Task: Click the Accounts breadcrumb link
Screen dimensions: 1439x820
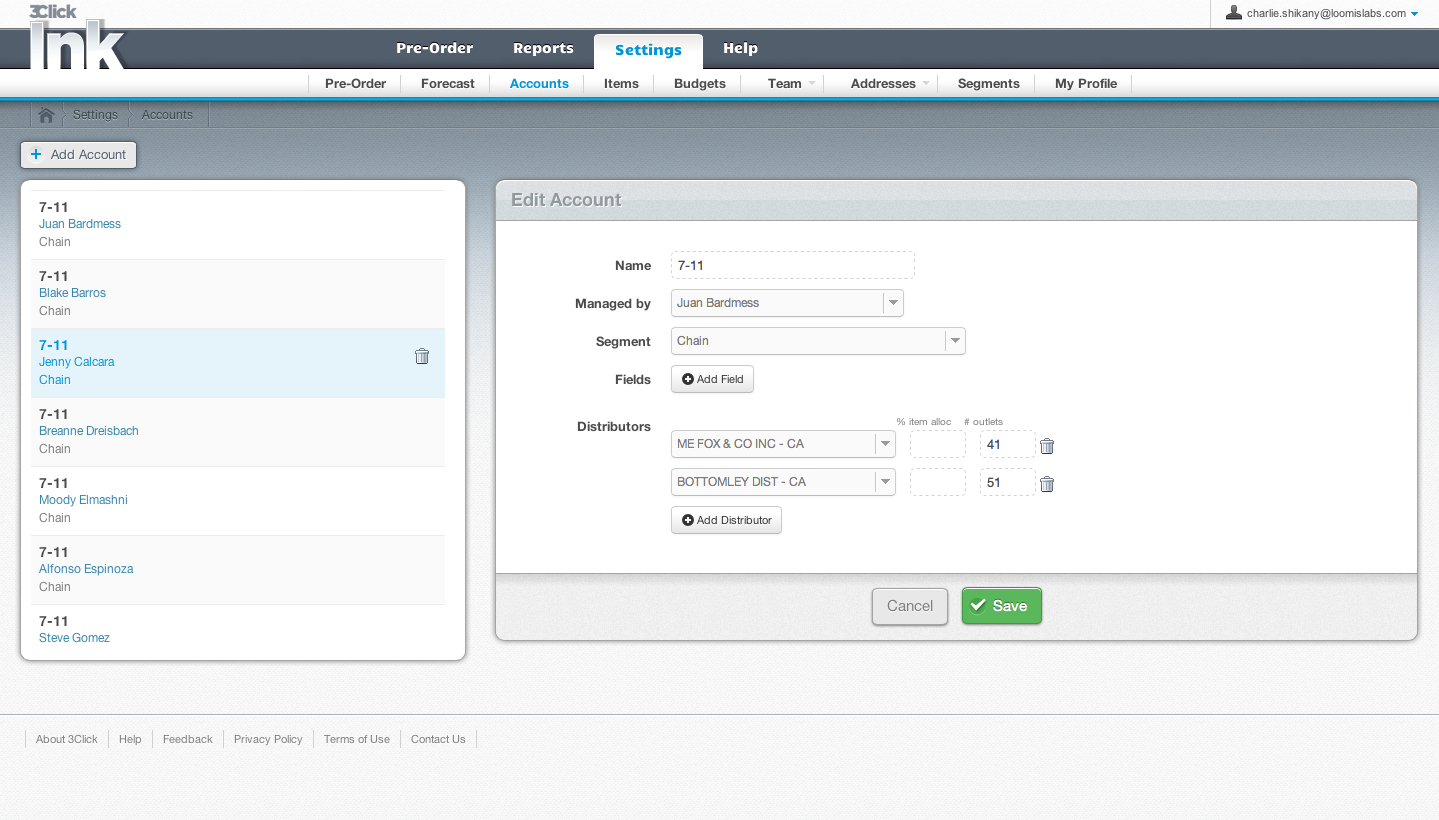Action: pyautogui.click(x=167, y=115)
